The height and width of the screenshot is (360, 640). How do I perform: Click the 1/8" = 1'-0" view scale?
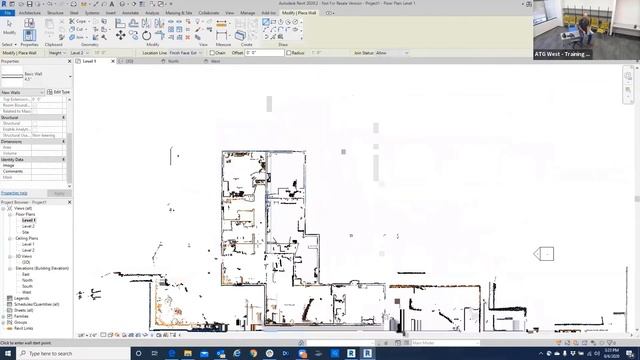click(87, 335)
